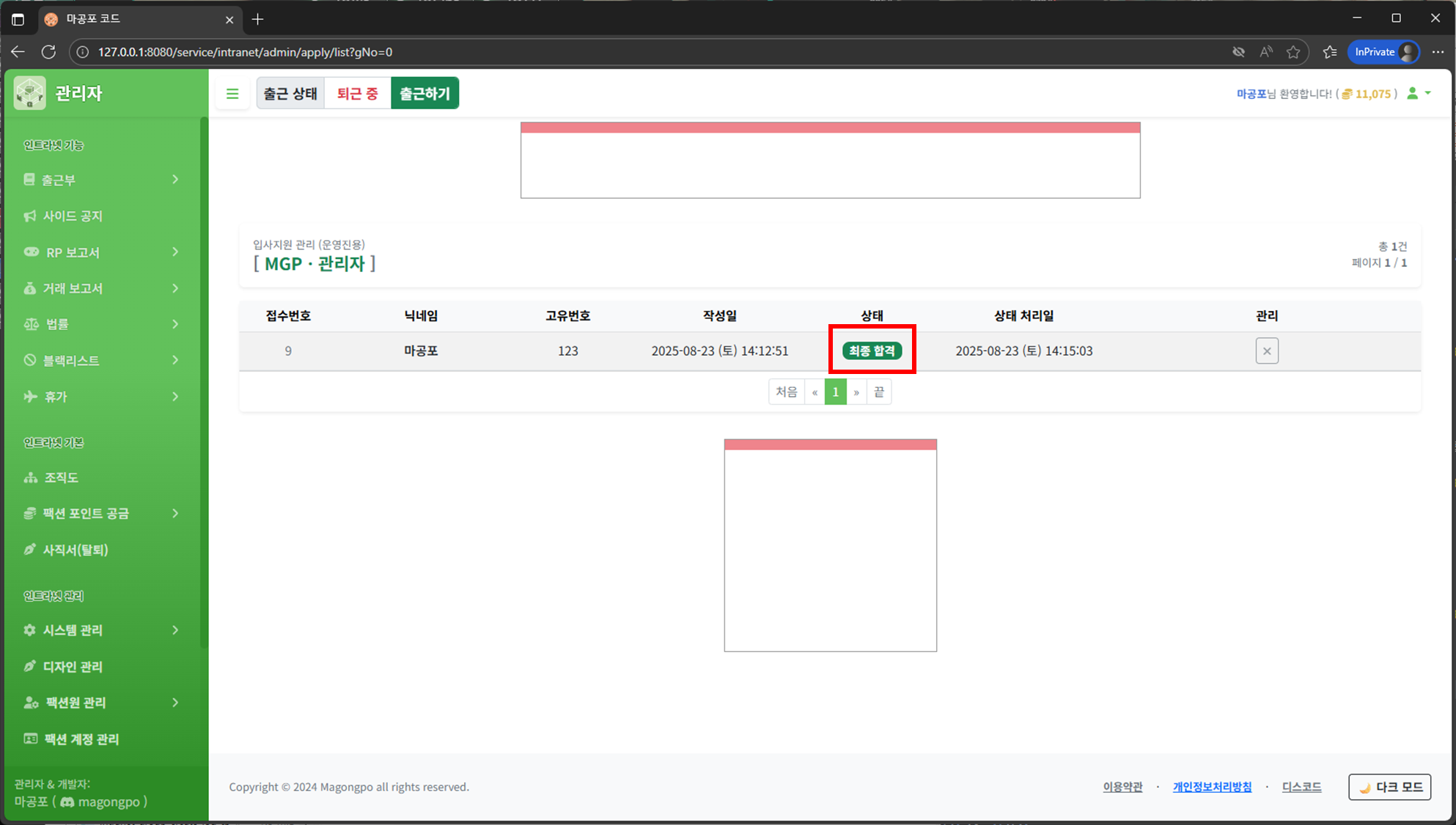This screenshot has height=825, width=1456.
Task: Toggle 다크 모드 button
Action: [1389, 787]
